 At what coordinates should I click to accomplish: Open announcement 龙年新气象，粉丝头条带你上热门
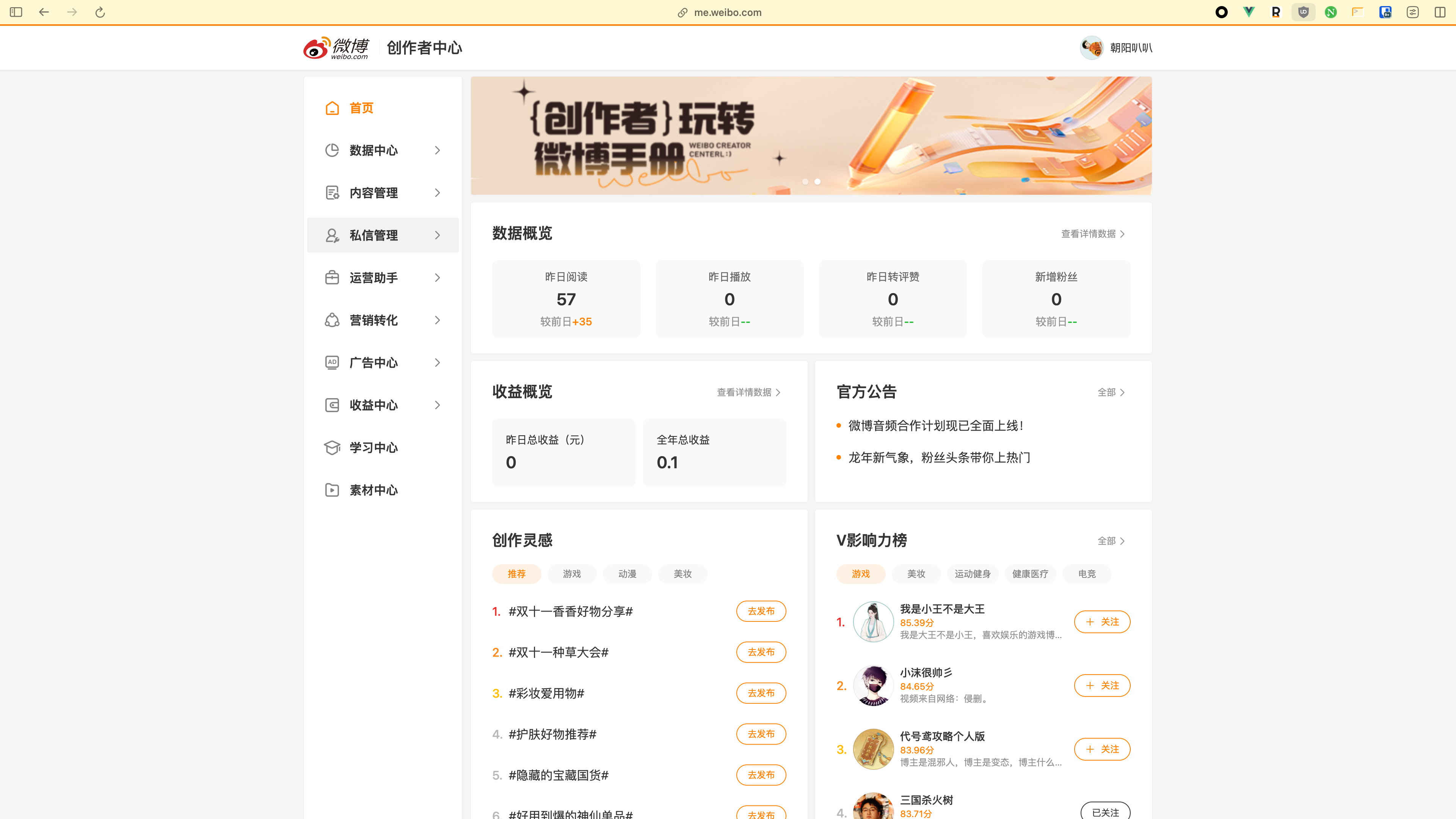pyautogui.click(x=940, y=457)
